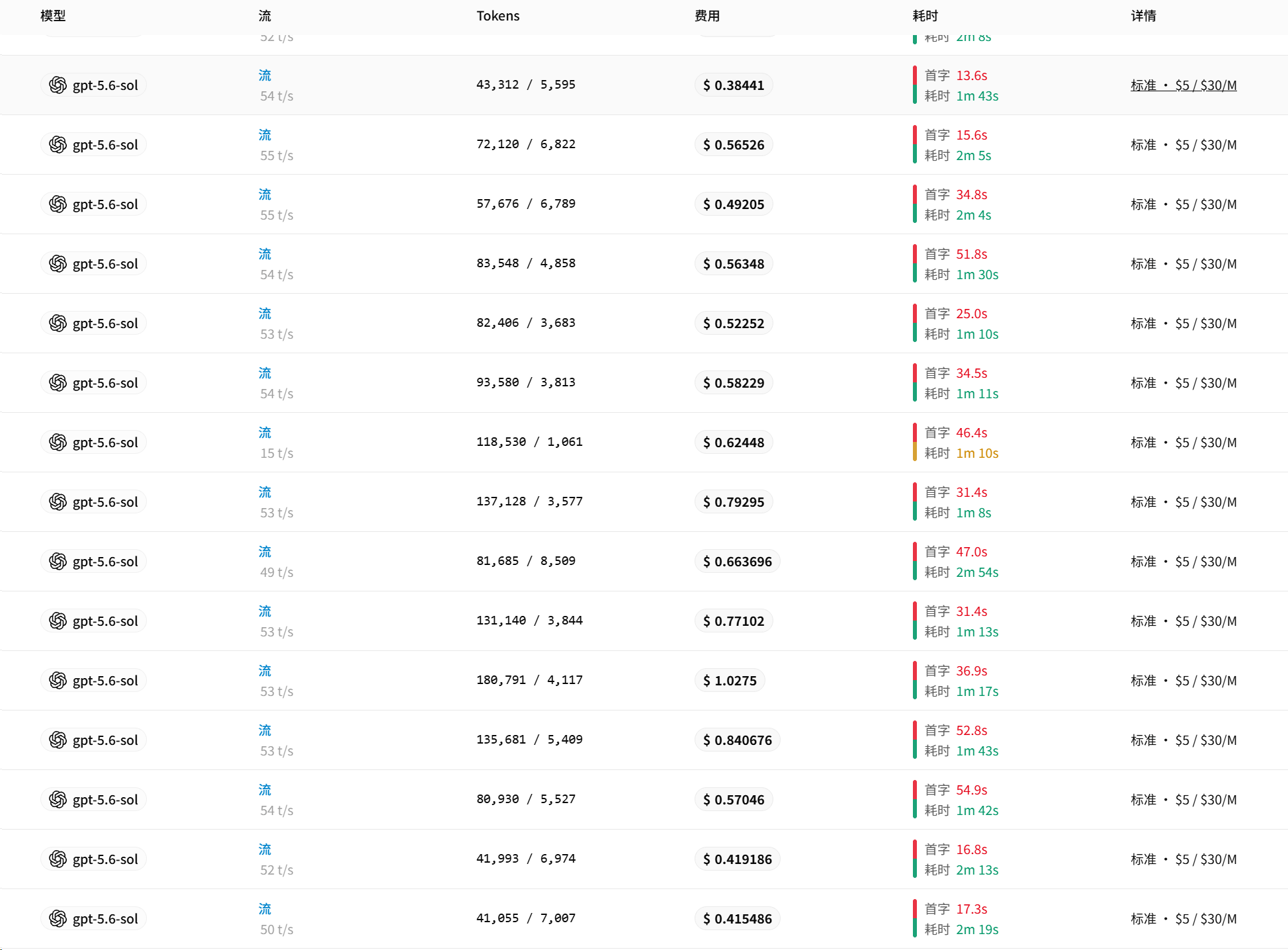Click the 50 t/s stream speed
1288x950 pixels.
277,929
